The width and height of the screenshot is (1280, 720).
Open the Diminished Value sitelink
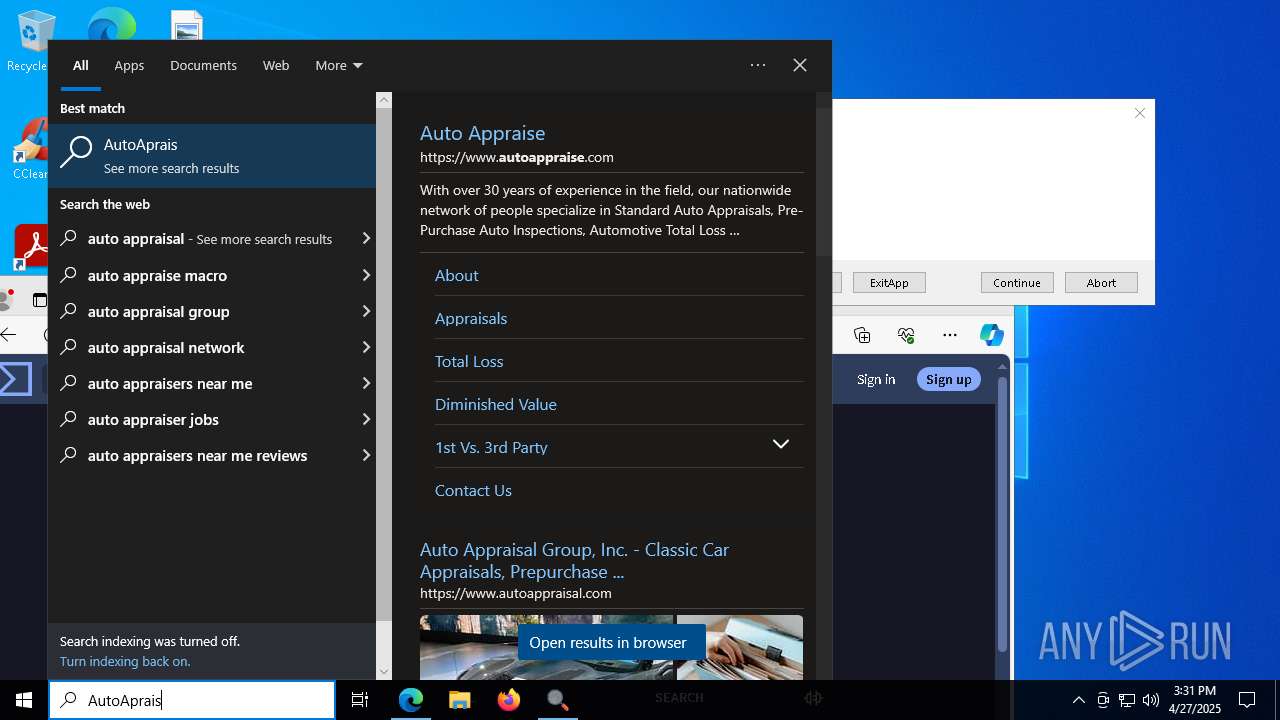tap(496, 404)
